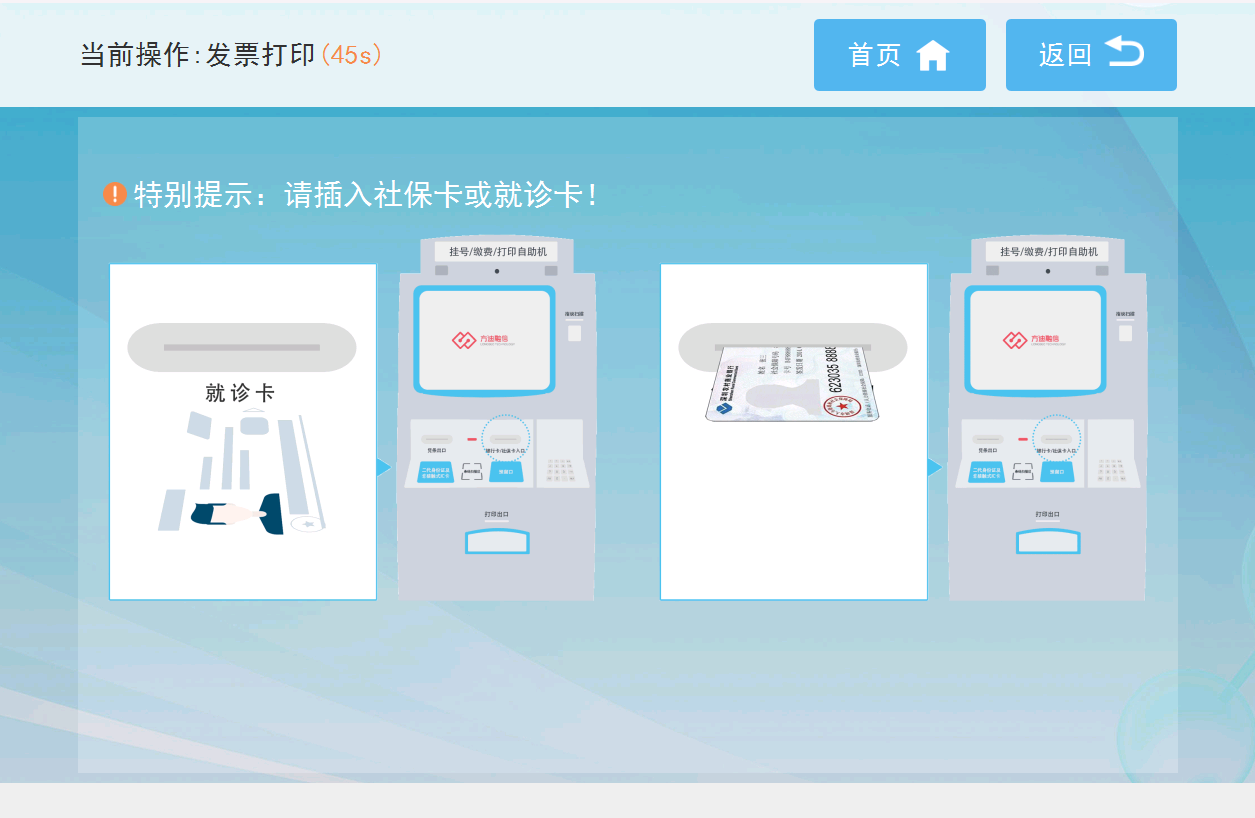
Task: Click the 特别提示 insert-card hint text
Action: (x=367, y=194)
